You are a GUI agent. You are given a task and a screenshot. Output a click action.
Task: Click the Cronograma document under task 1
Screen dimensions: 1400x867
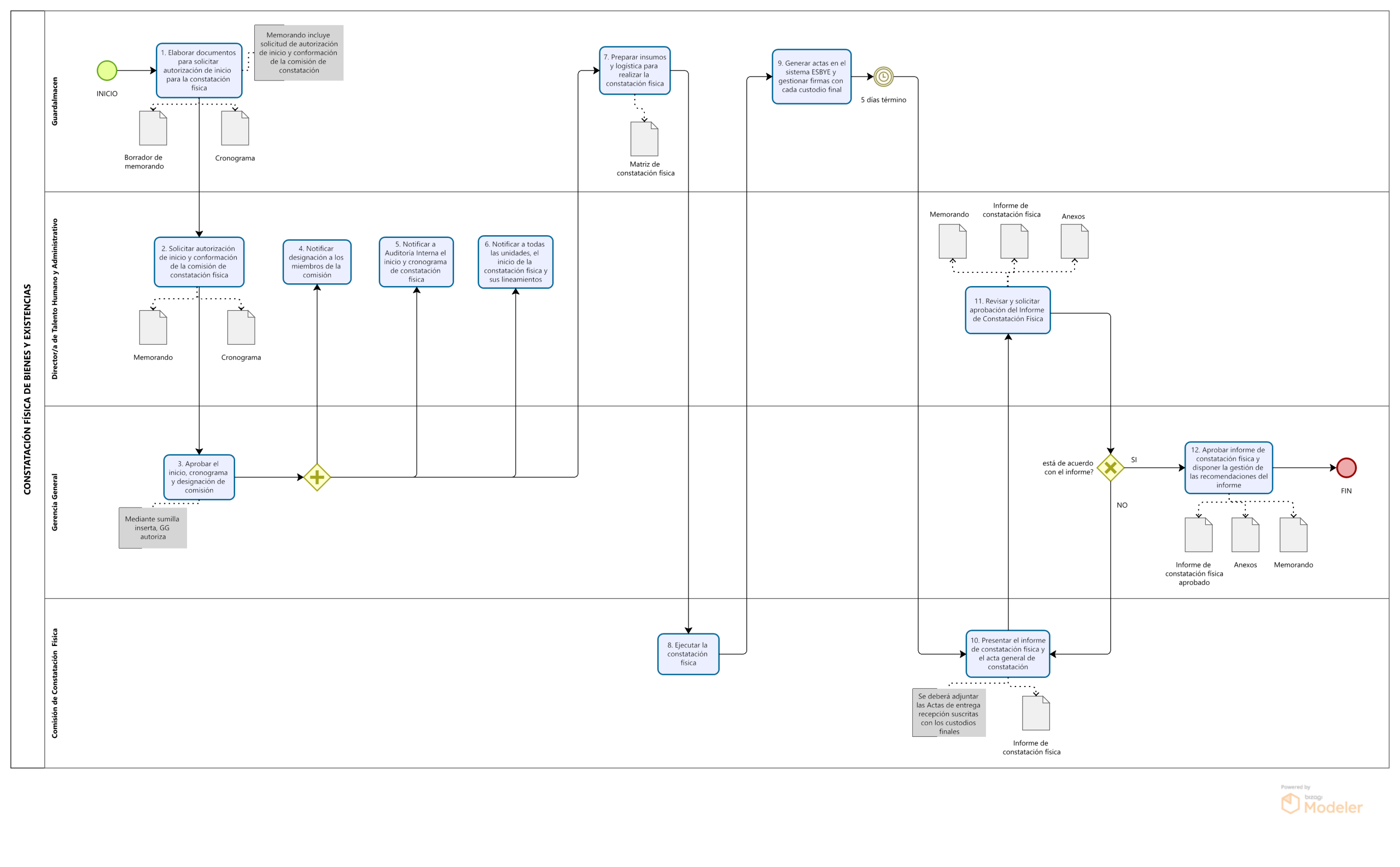pos(235,128)
